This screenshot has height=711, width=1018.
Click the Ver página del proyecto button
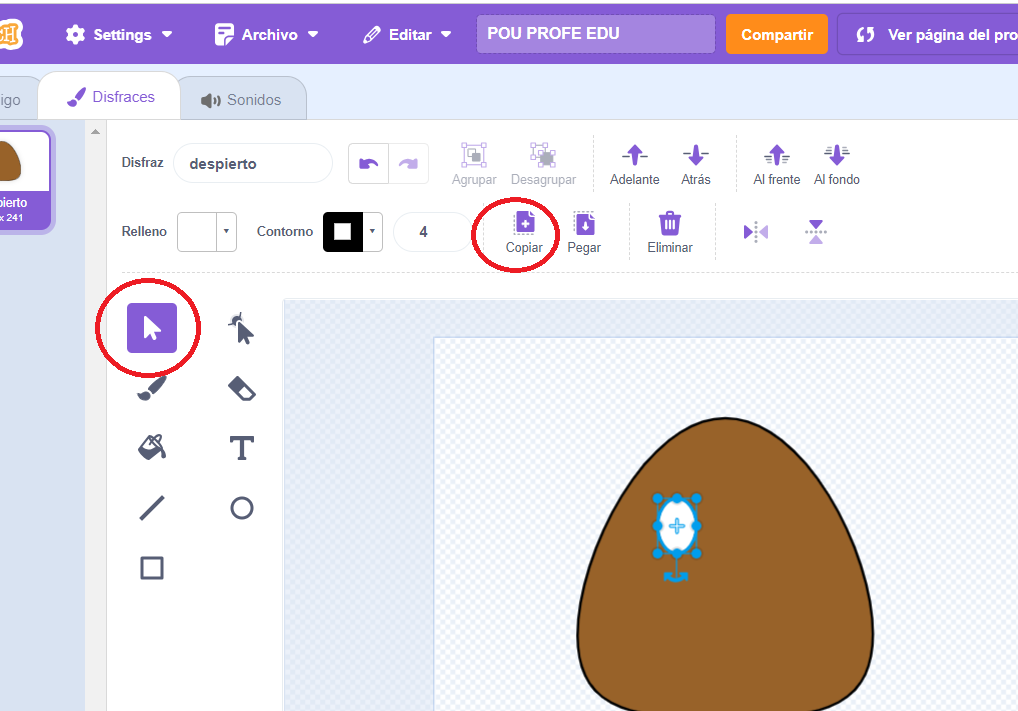coord(930,34)
